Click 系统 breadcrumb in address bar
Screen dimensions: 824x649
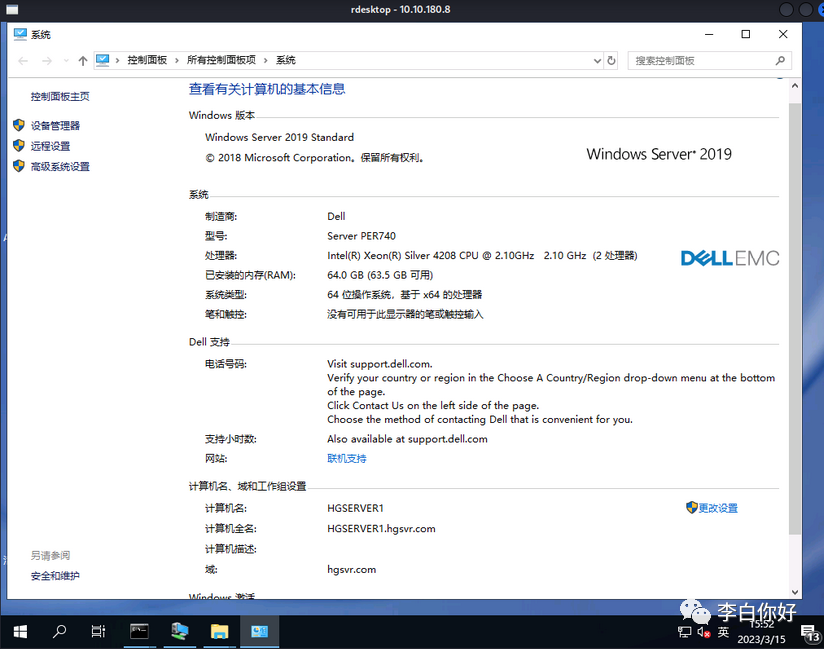pyautogui.click(x=285, y=60)
